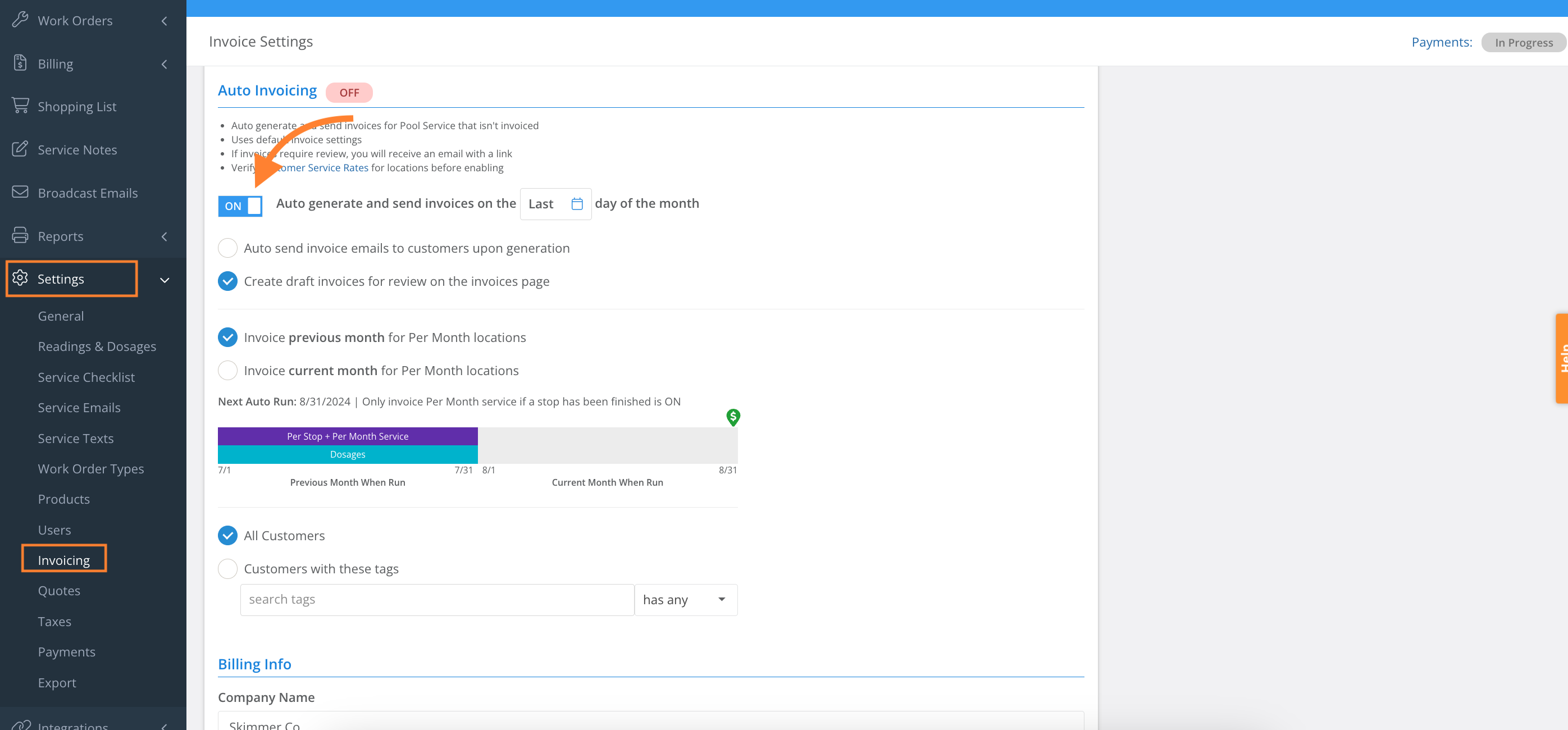This screenshot has width=1568, height=730.
Task: Click the Previous Month When Run label
Action: tap(348, 482)
